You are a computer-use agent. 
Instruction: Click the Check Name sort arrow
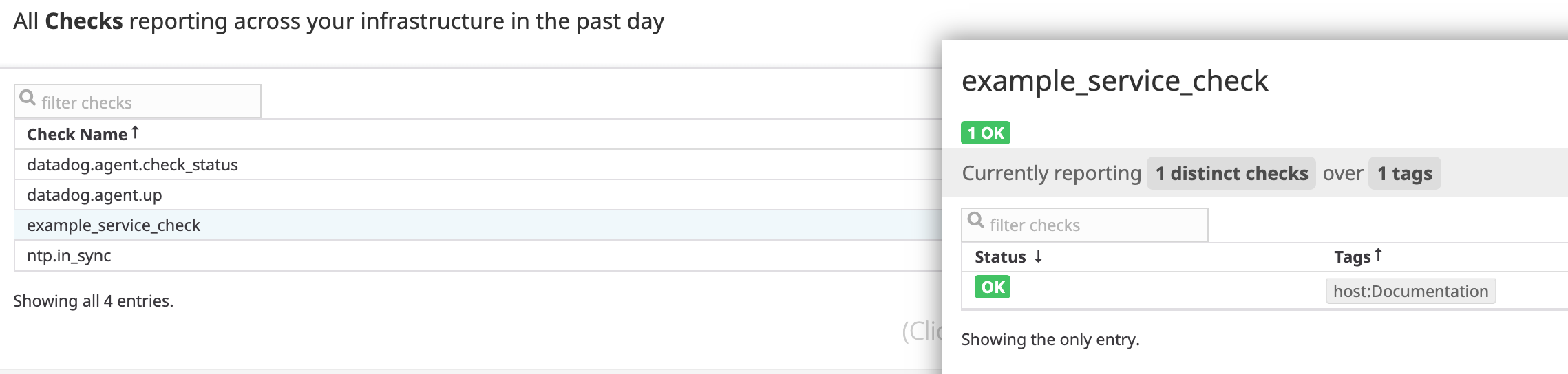(x=135, y=132)
